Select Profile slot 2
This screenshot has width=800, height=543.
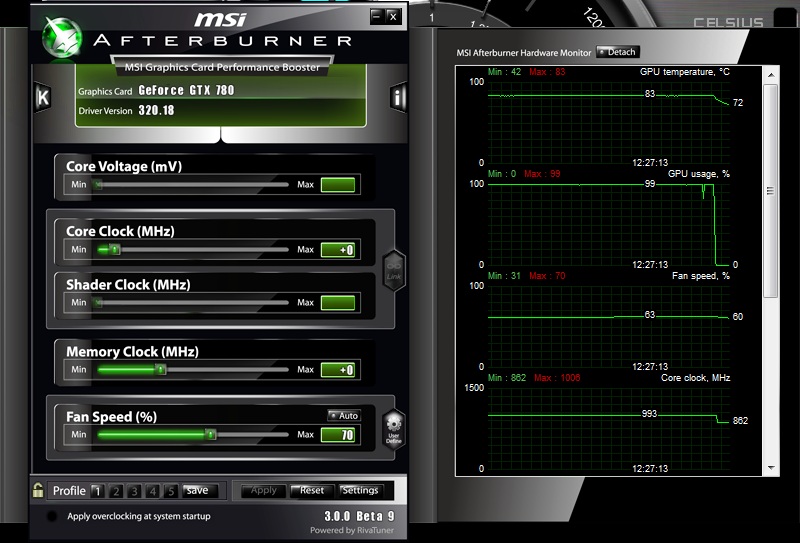coord(116,491)
